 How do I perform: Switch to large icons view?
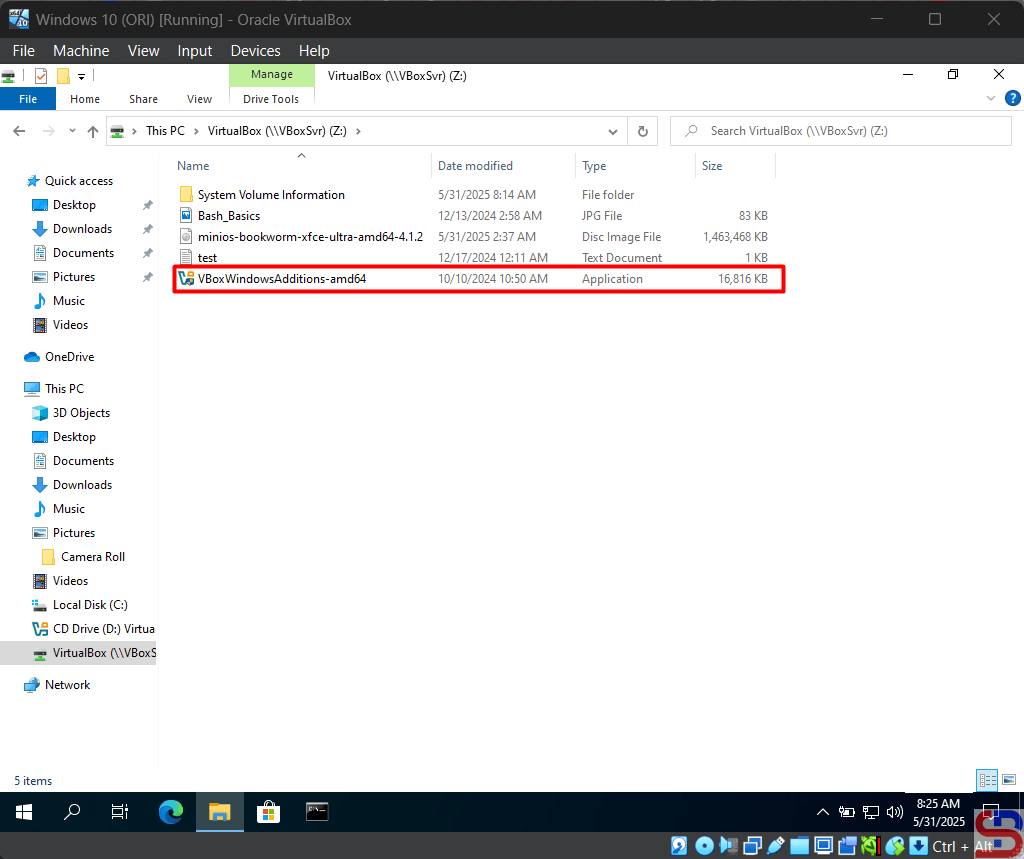tap(1006, 781)
